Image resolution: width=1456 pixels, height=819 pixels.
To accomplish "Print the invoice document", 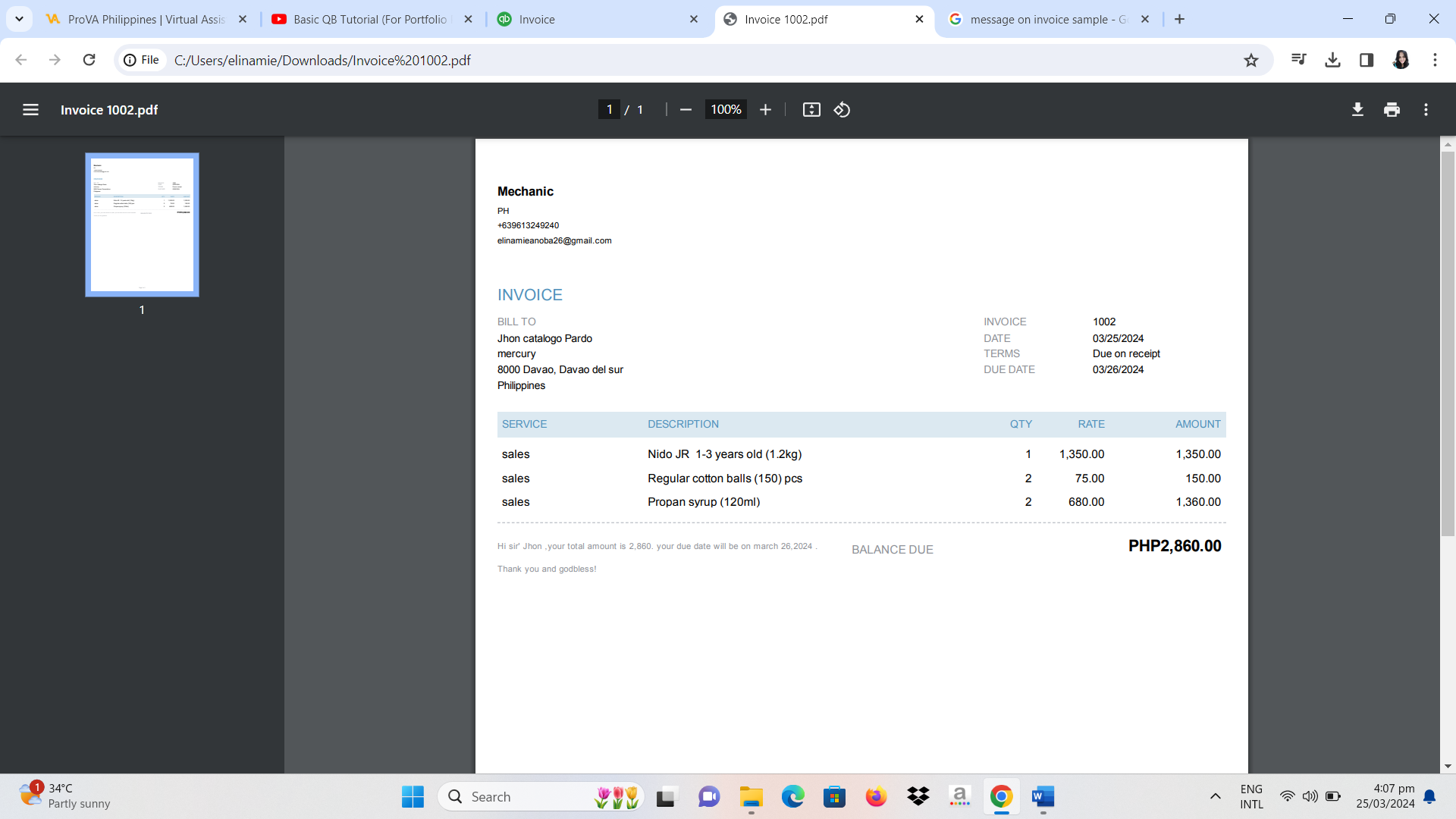I will pos(1392,110).
